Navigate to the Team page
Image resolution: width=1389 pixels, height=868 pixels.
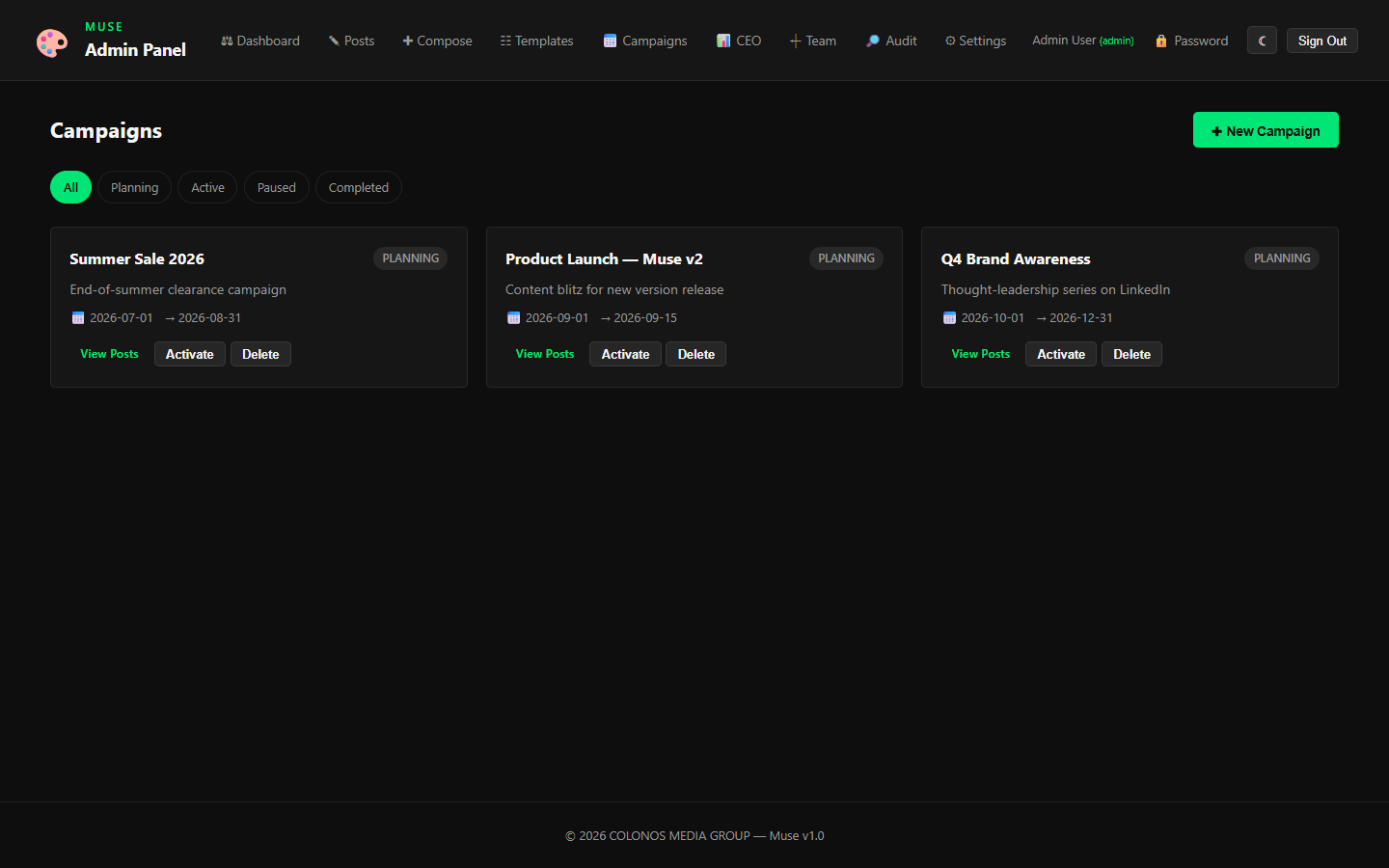tap(813, 41)
